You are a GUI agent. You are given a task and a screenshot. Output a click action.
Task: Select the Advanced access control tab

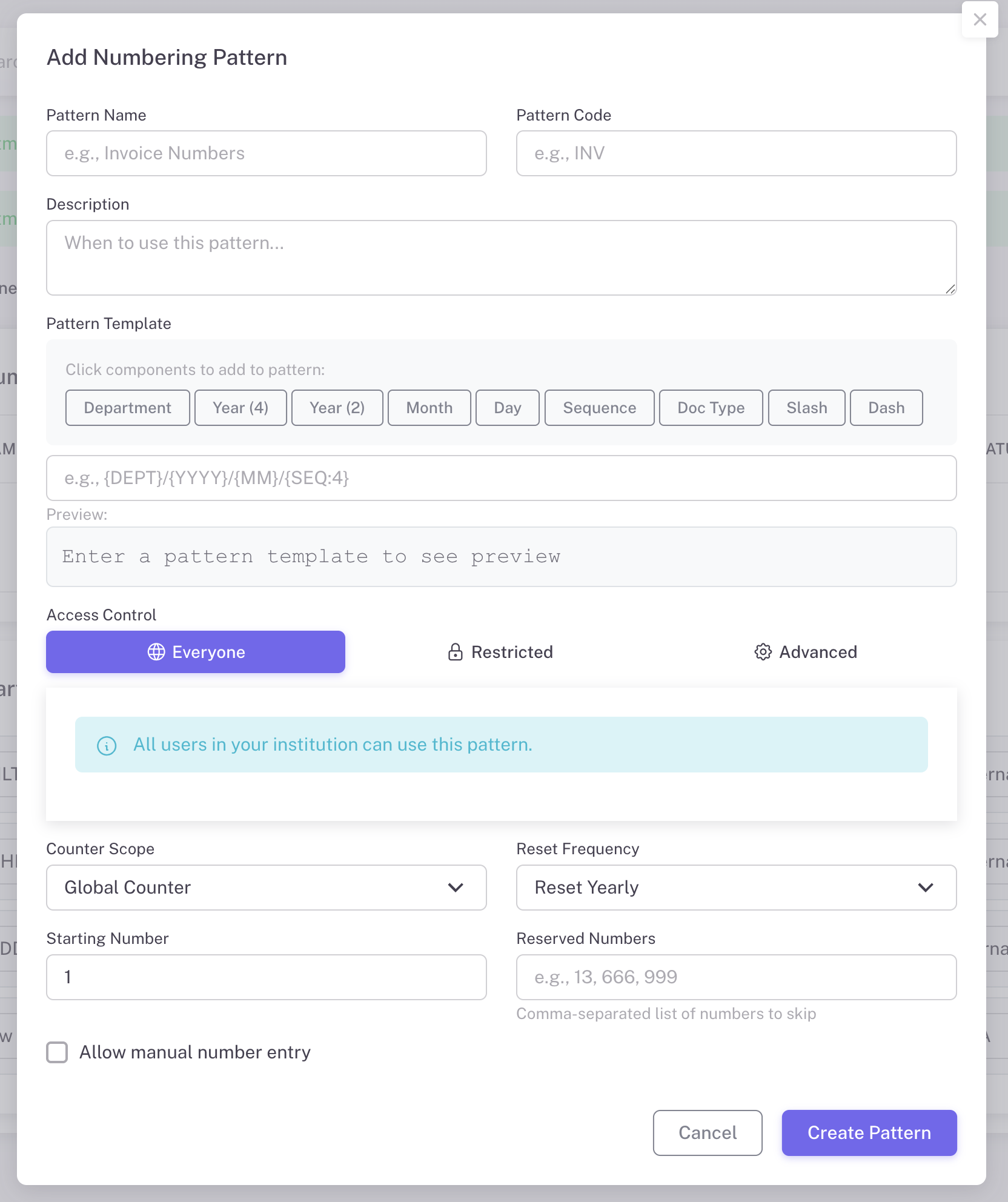[806, 652]
